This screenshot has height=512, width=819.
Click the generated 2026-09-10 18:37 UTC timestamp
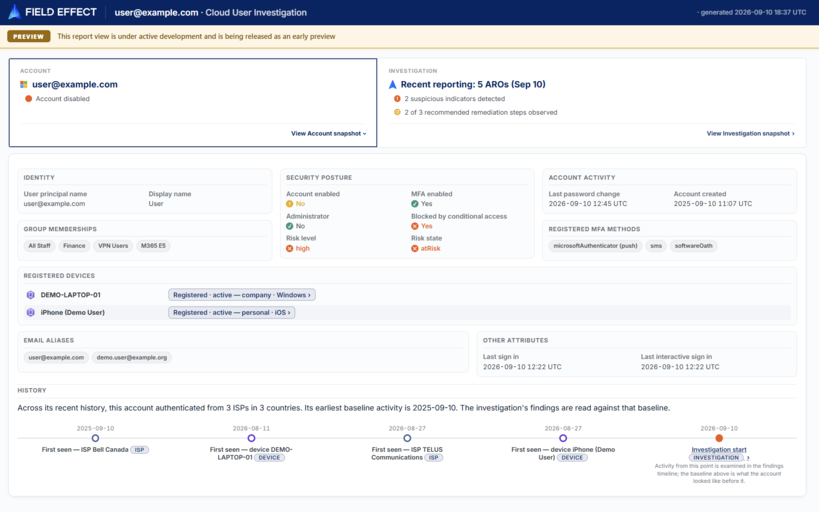pos(753,13)
